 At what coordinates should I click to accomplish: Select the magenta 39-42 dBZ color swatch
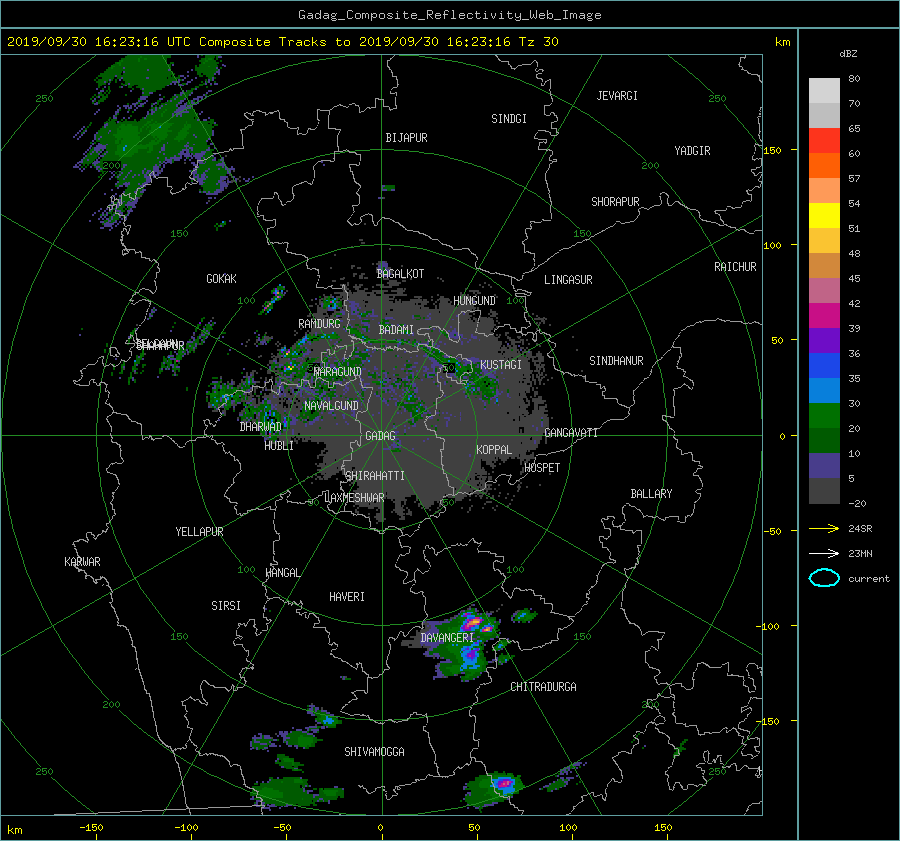pyautogui.click(x=824, y=316)
